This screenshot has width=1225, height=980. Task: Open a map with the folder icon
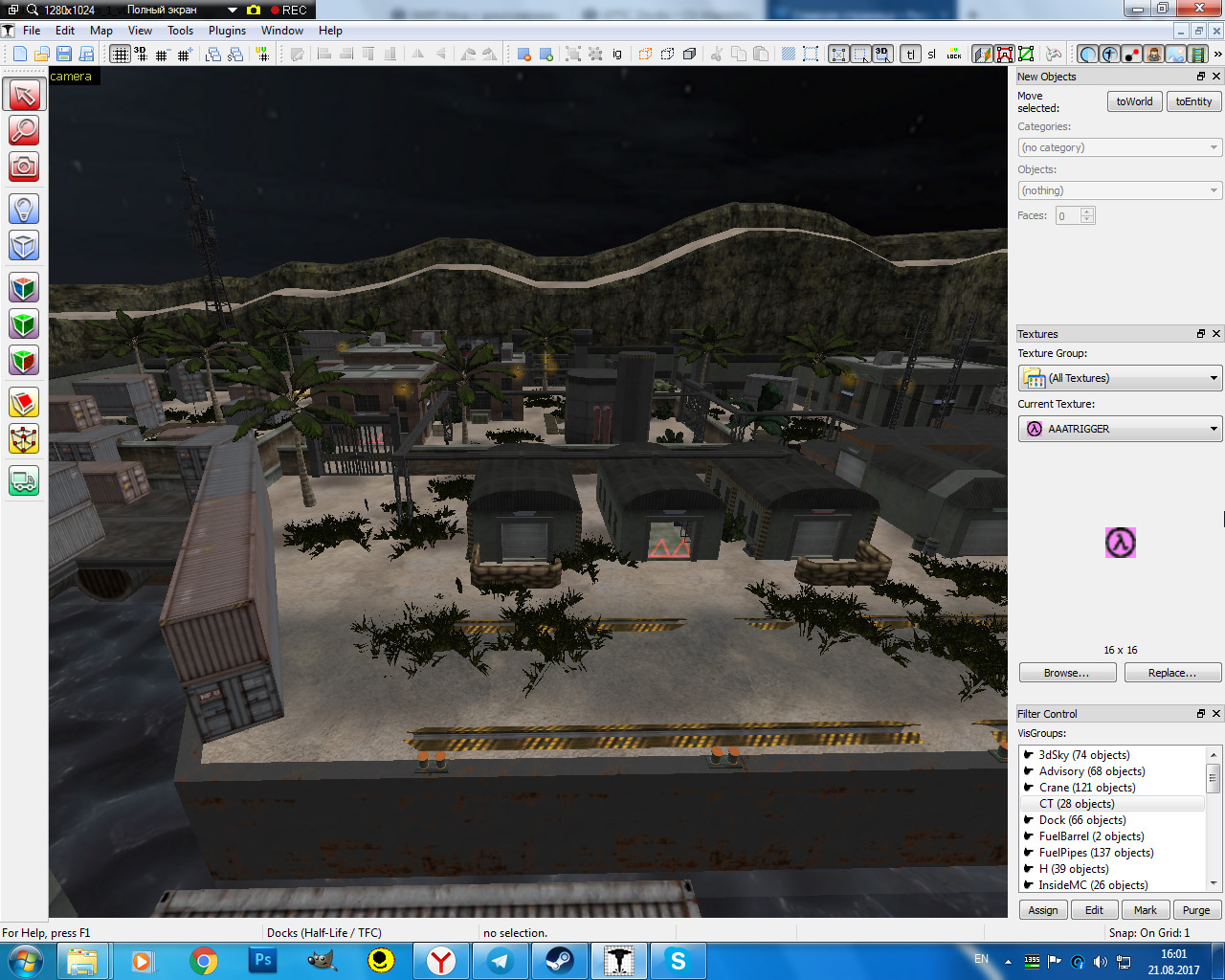point(42,54)
